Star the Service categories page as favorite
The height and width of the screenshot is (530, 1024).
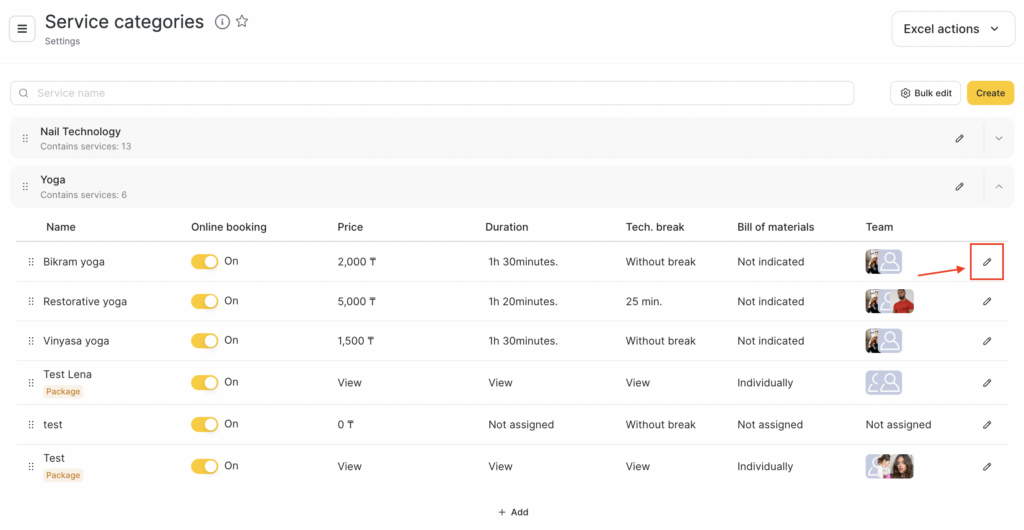tap(242, 22)
